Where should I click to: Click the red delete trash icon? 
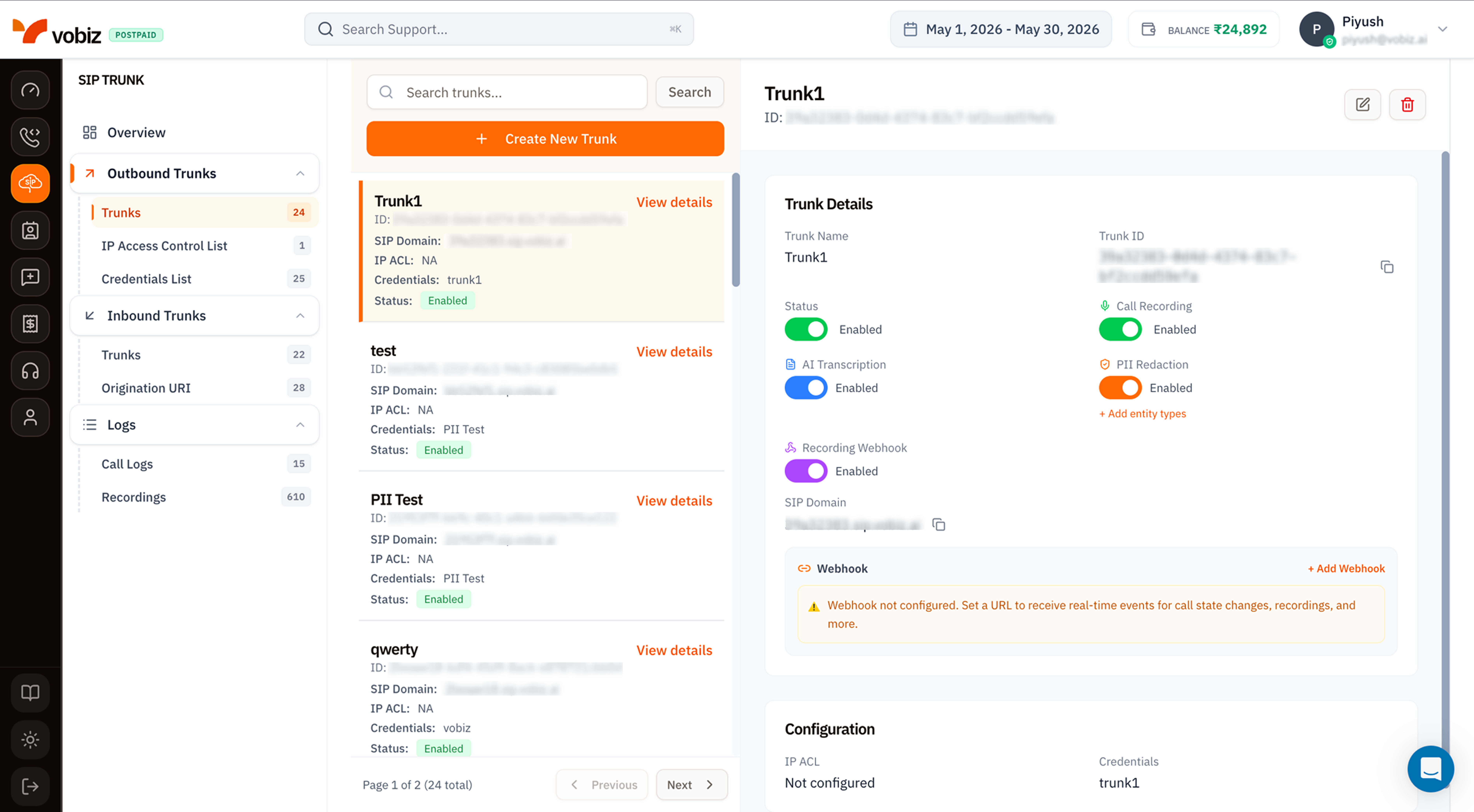point(1407,105)
